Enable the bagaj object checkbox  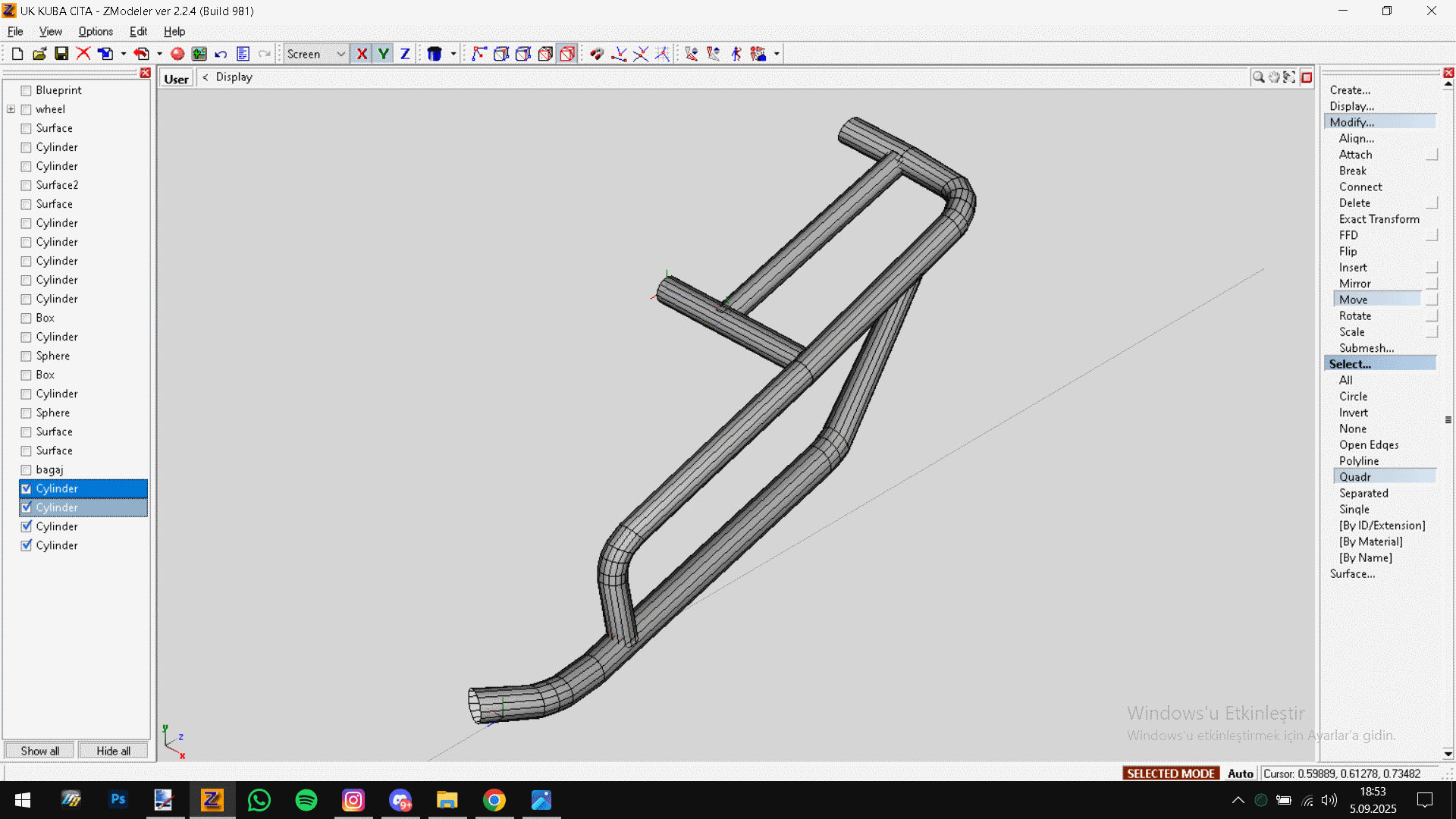click(x=26, y=470)
